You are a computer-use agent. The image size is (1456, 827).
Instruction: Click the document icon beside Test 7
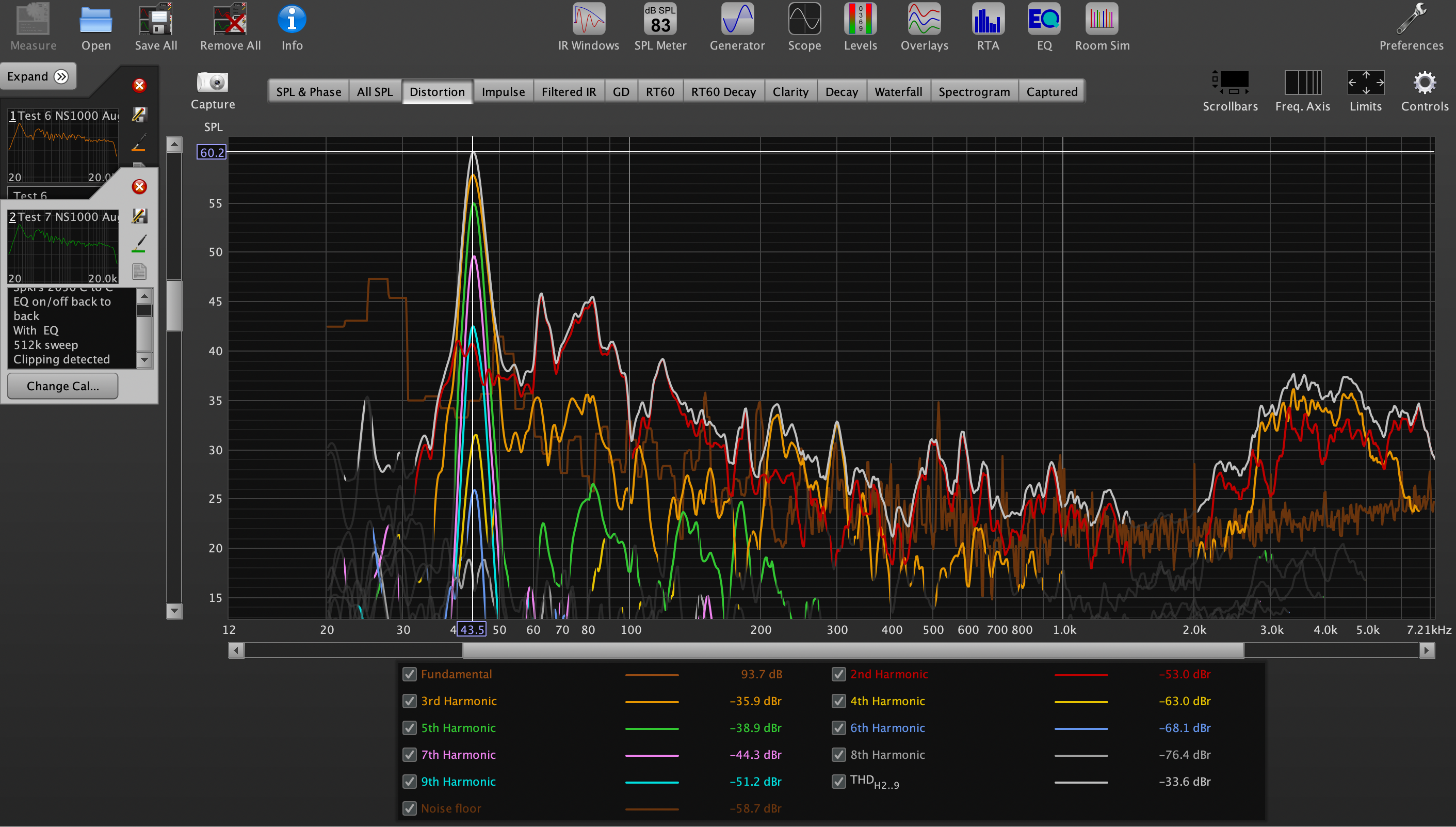(x=139, y=272)
